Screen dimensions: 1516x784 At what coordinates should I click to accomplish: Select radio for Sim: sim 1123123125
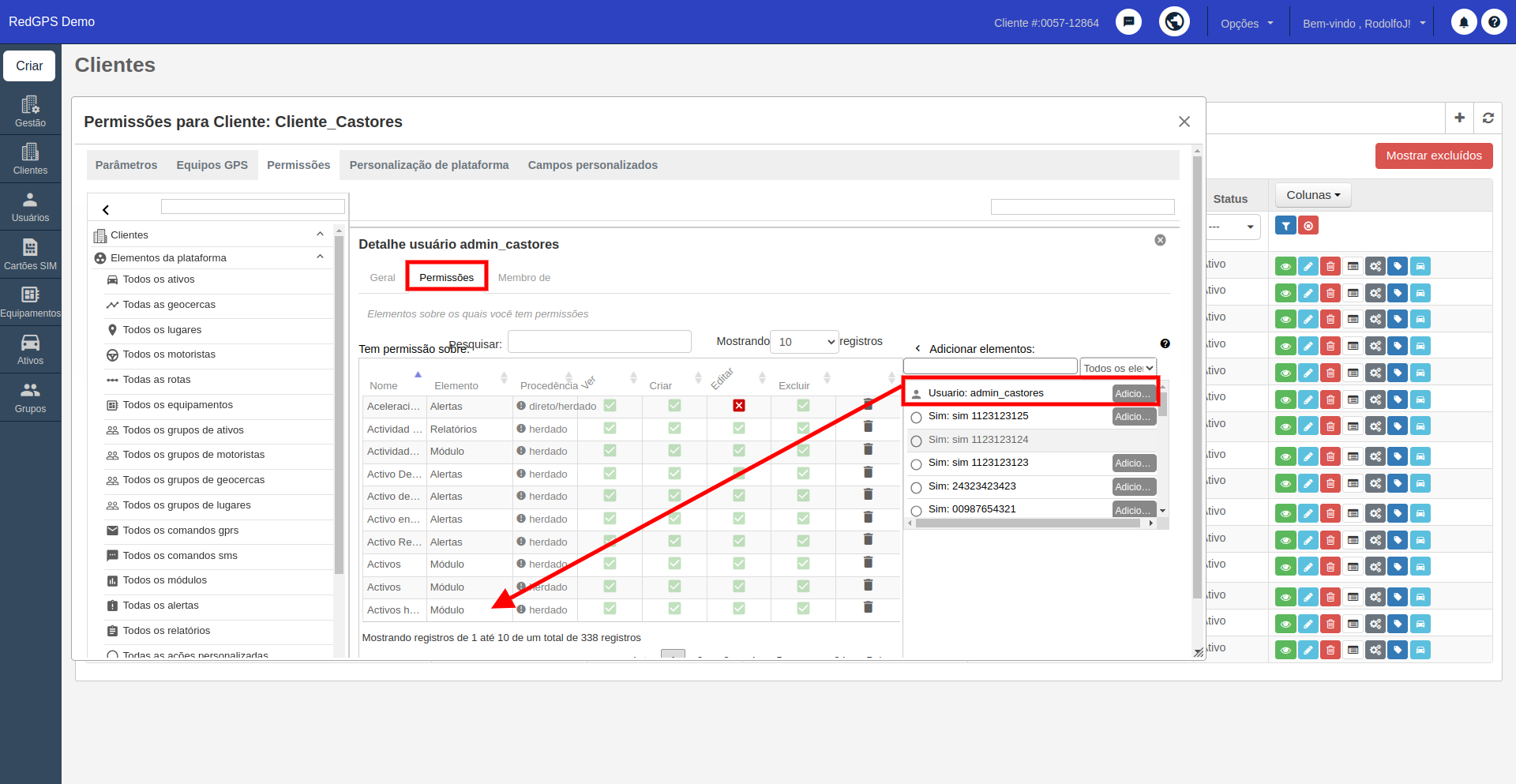click(916, 418)
